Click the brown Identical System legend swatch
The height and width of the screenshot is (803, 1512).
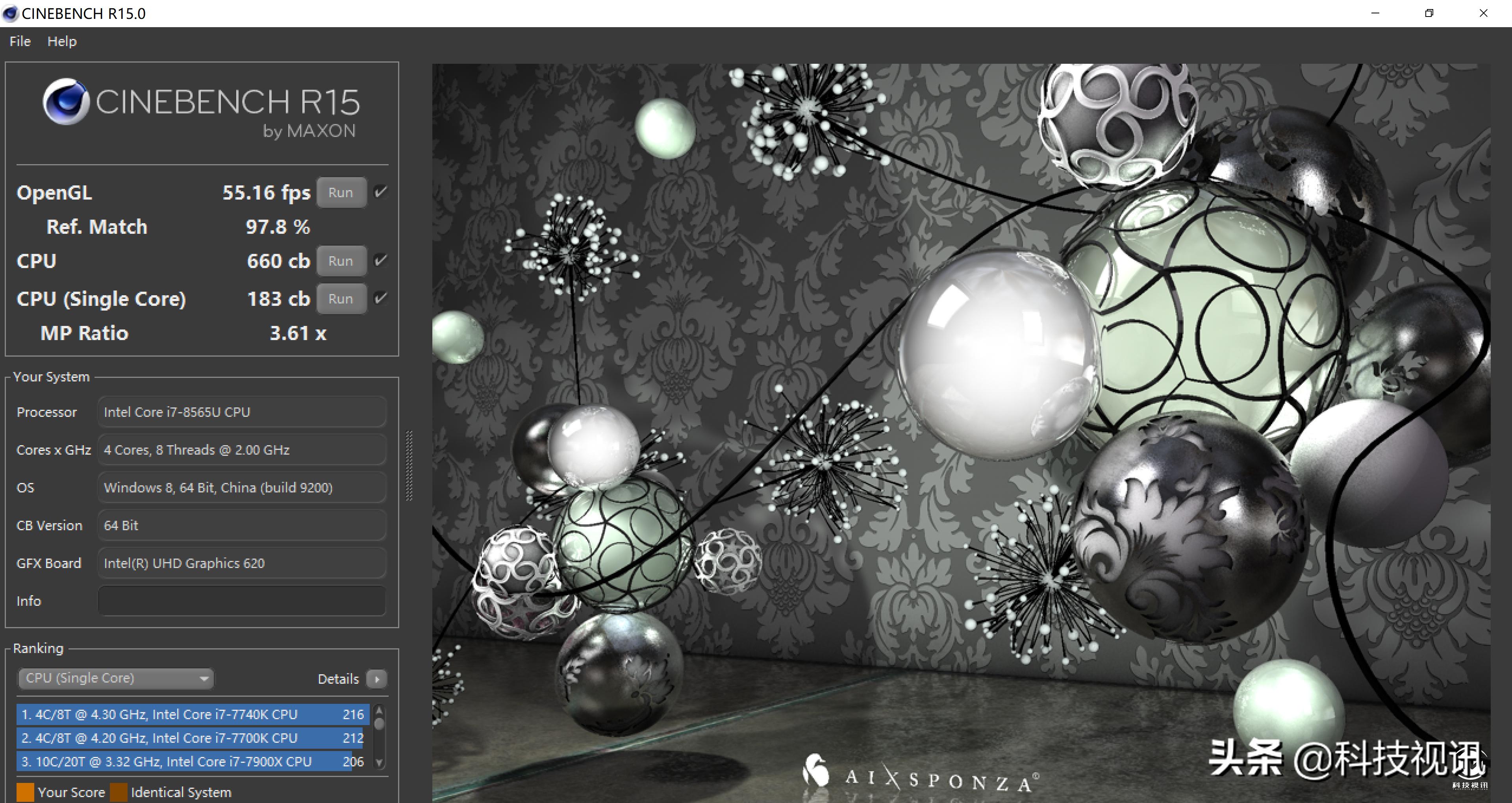tap(119, 792)
